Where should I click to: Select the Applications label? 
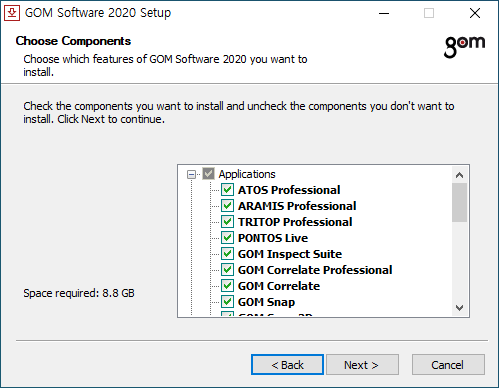click(x=247, y=174)
